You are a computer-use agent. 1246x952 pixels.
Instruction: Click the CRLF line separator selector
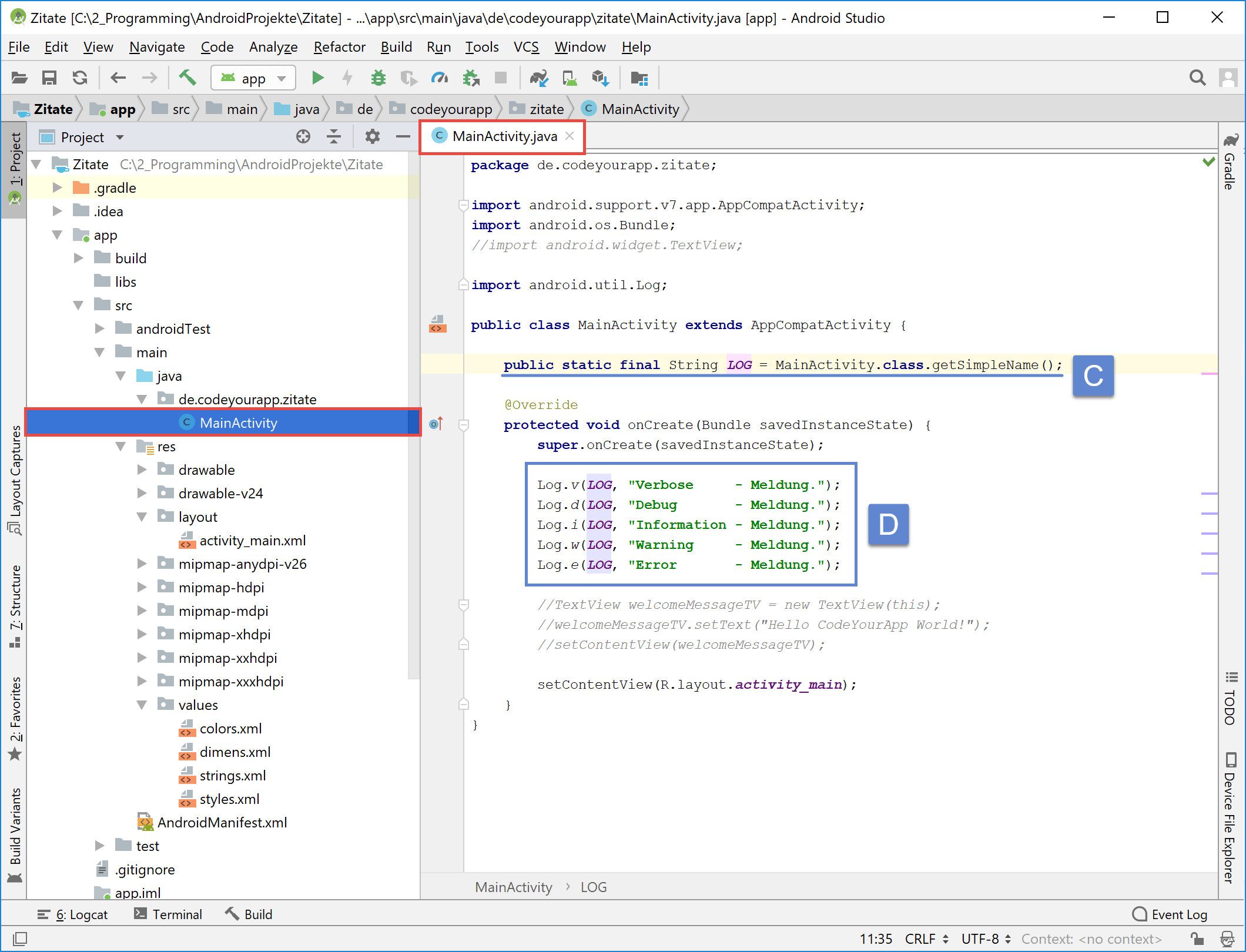[927, 939]
